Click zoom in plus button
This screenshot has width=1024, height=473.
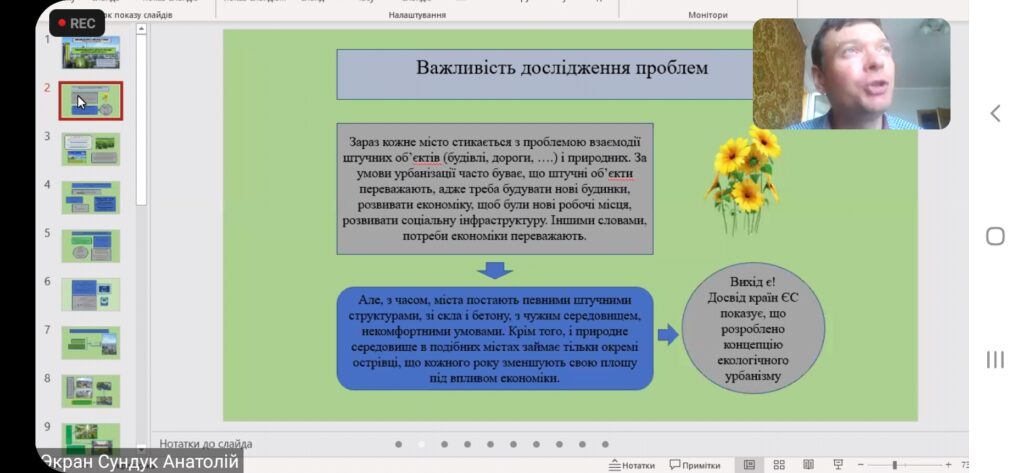point(948,465)
